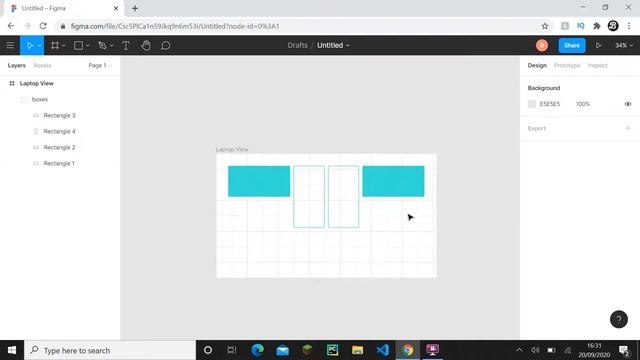Open the browser extensions puzzle menu
This screenshot has width=640, height=360.
596,26
